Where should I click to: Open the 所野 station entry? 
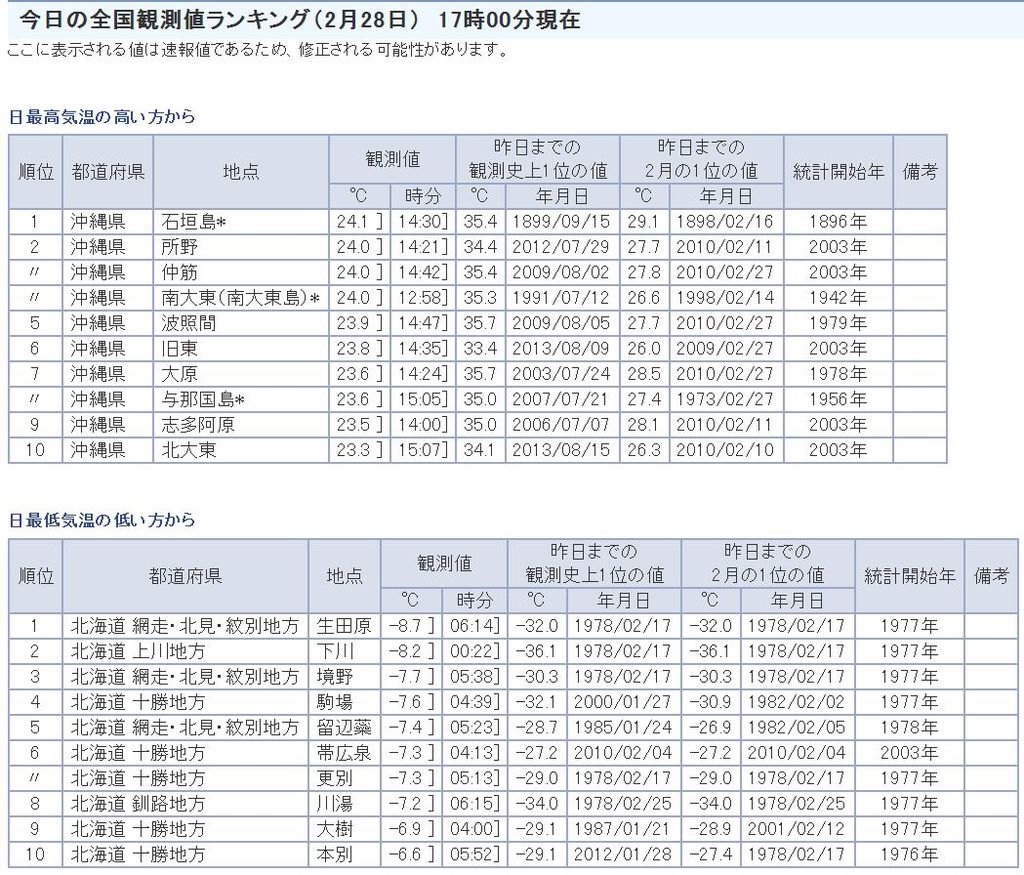click(x=179, y=247)
